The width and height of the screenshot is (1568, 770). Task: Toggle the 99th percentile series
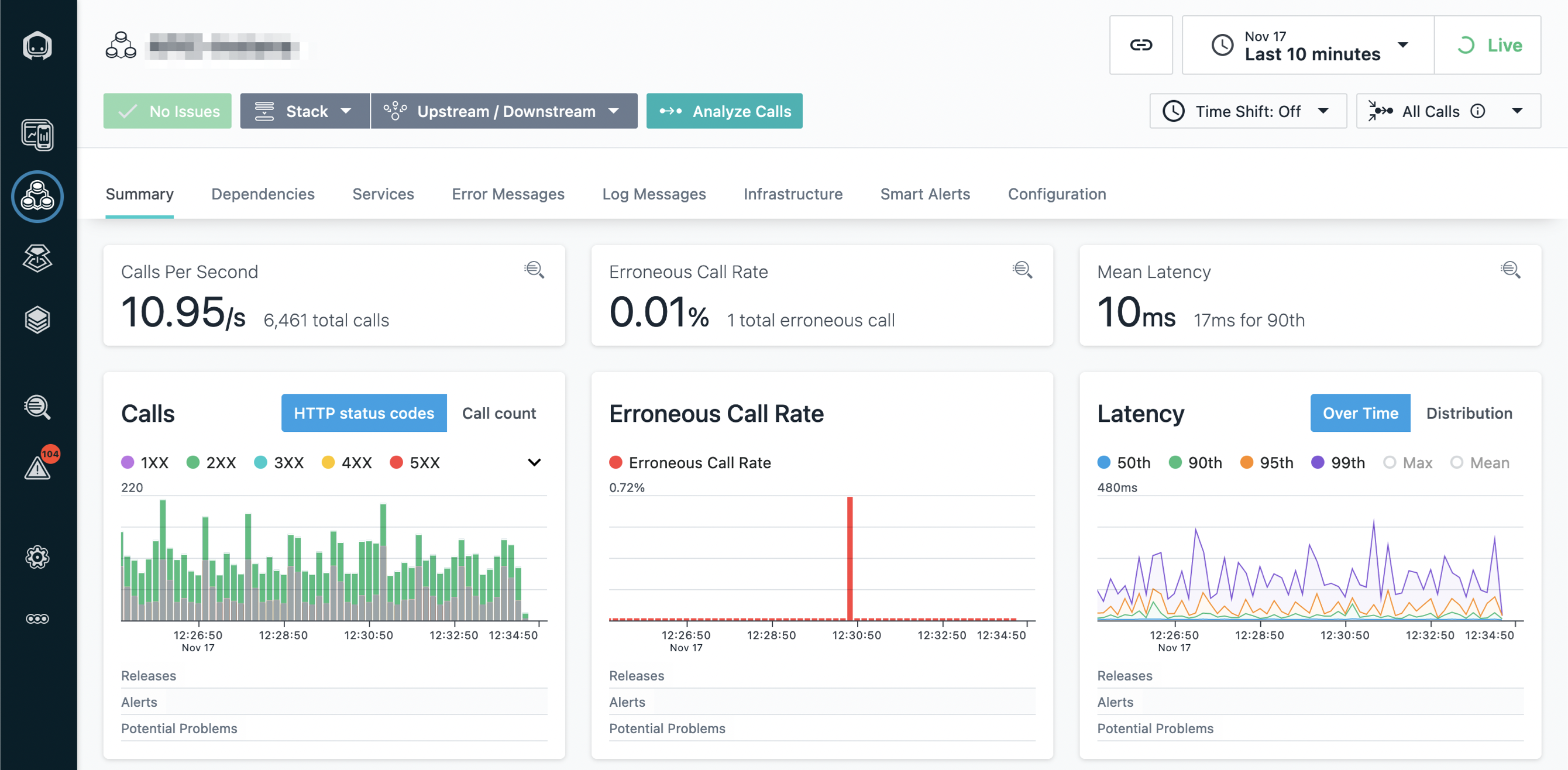1338,463
